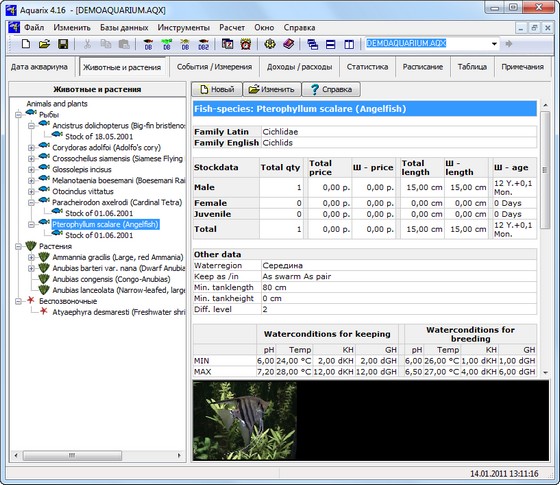Collapse the Растения tree node
Screen dimensions: 560x485
click(18, 246)
